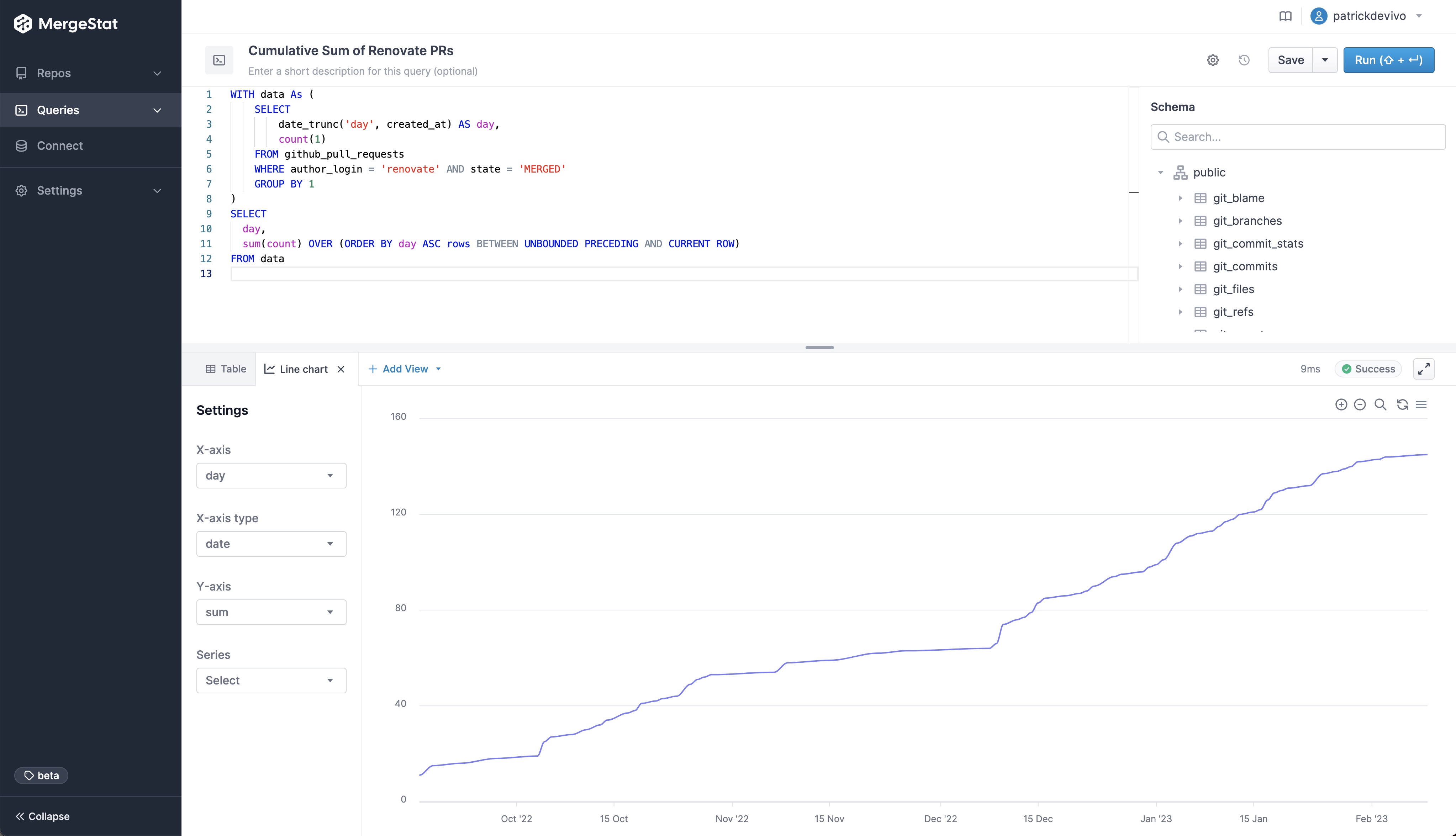The image size is (1456, 836).
Task: Select the chart magnifier zoom tool
Action: (1380, 405)
